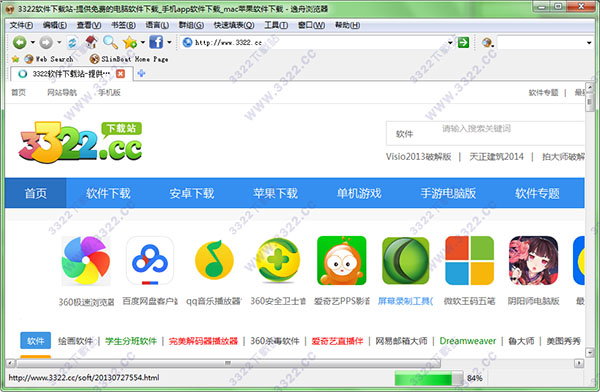Open the 编辑(E) menu
This screenshot has height=392, width=600.
point(55,25)
